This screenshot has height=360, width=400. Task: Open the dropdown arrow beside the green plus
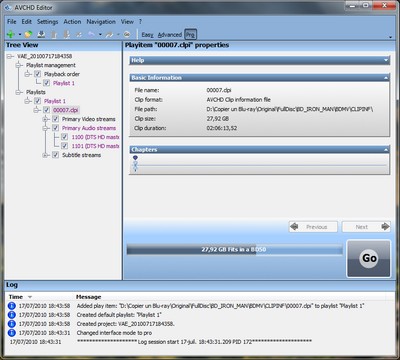(x=20, y=34)
